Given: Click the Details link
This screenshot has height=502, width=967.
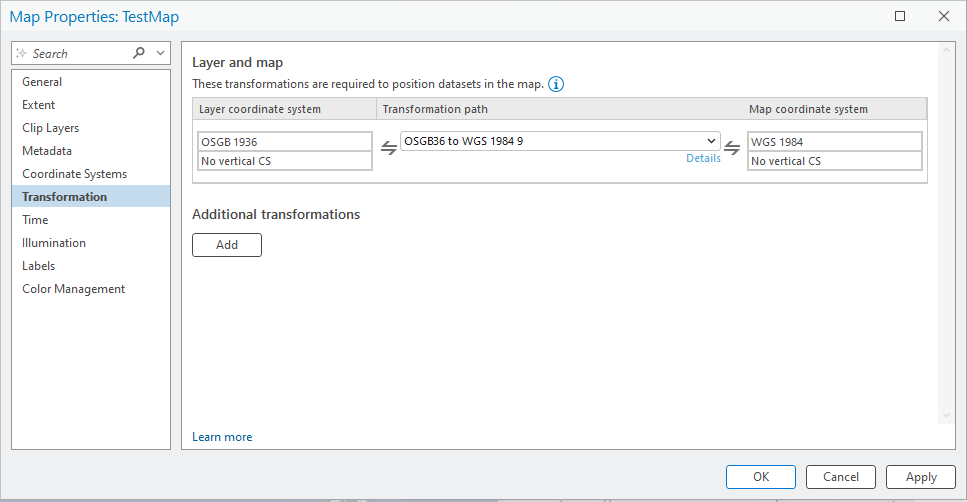Looking at the screenshot, I should 703,158.
